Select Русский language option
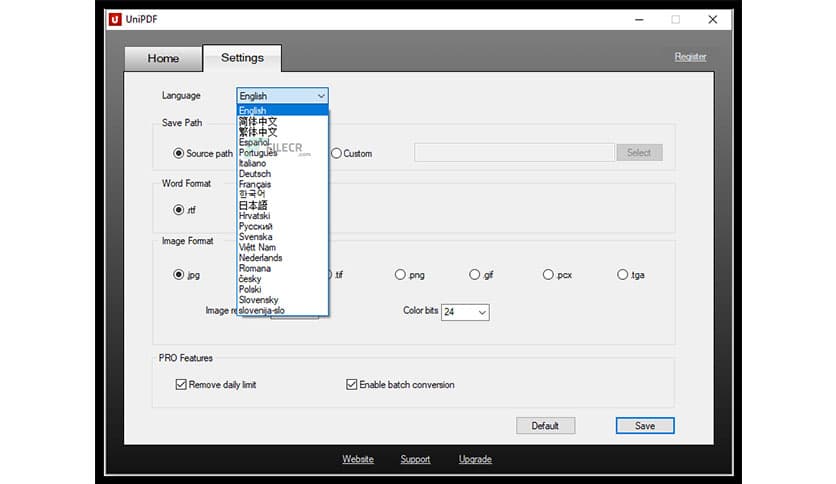This screenshot has width=836, height=484. click(x=283, y=227)
